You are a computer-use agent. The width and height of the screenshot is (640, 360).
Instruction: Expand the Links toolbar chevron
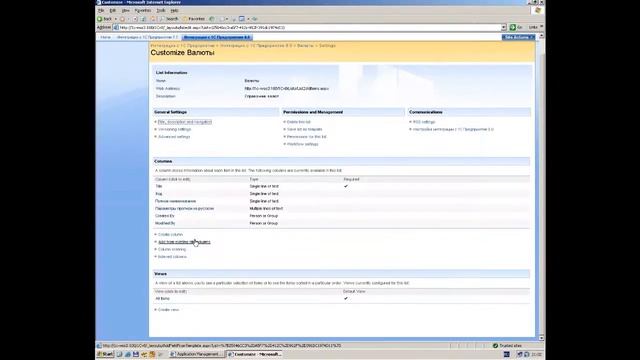pos(542,27)
